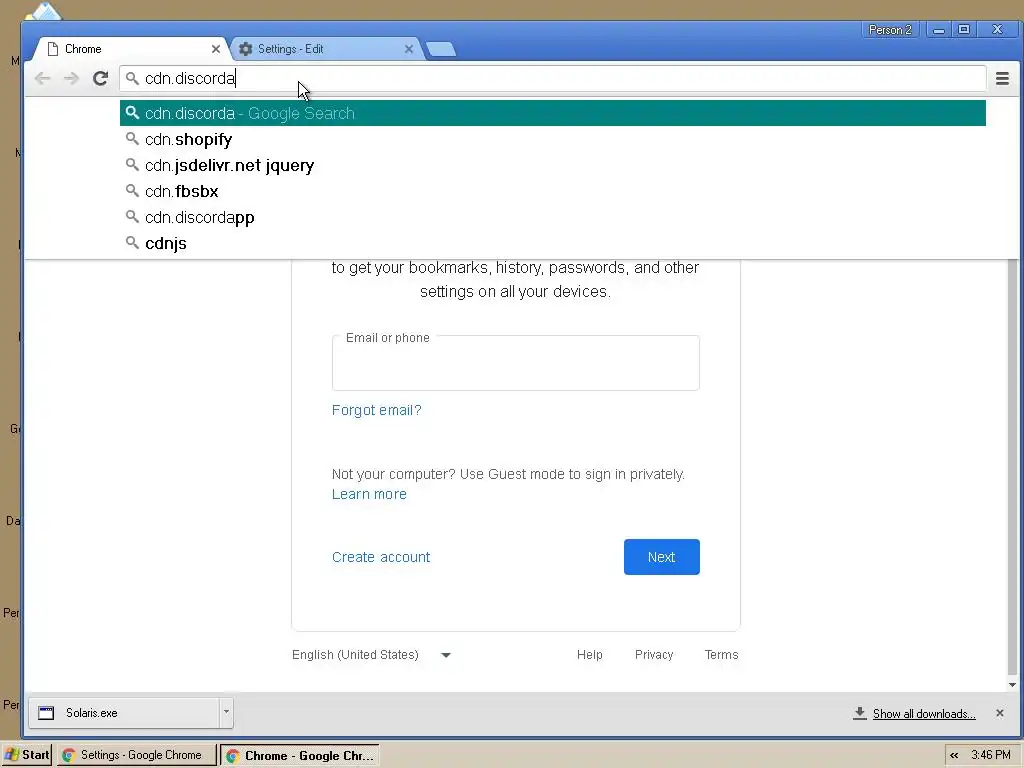
Task: Click the forward navigation arrow
Action: (71, 78)
